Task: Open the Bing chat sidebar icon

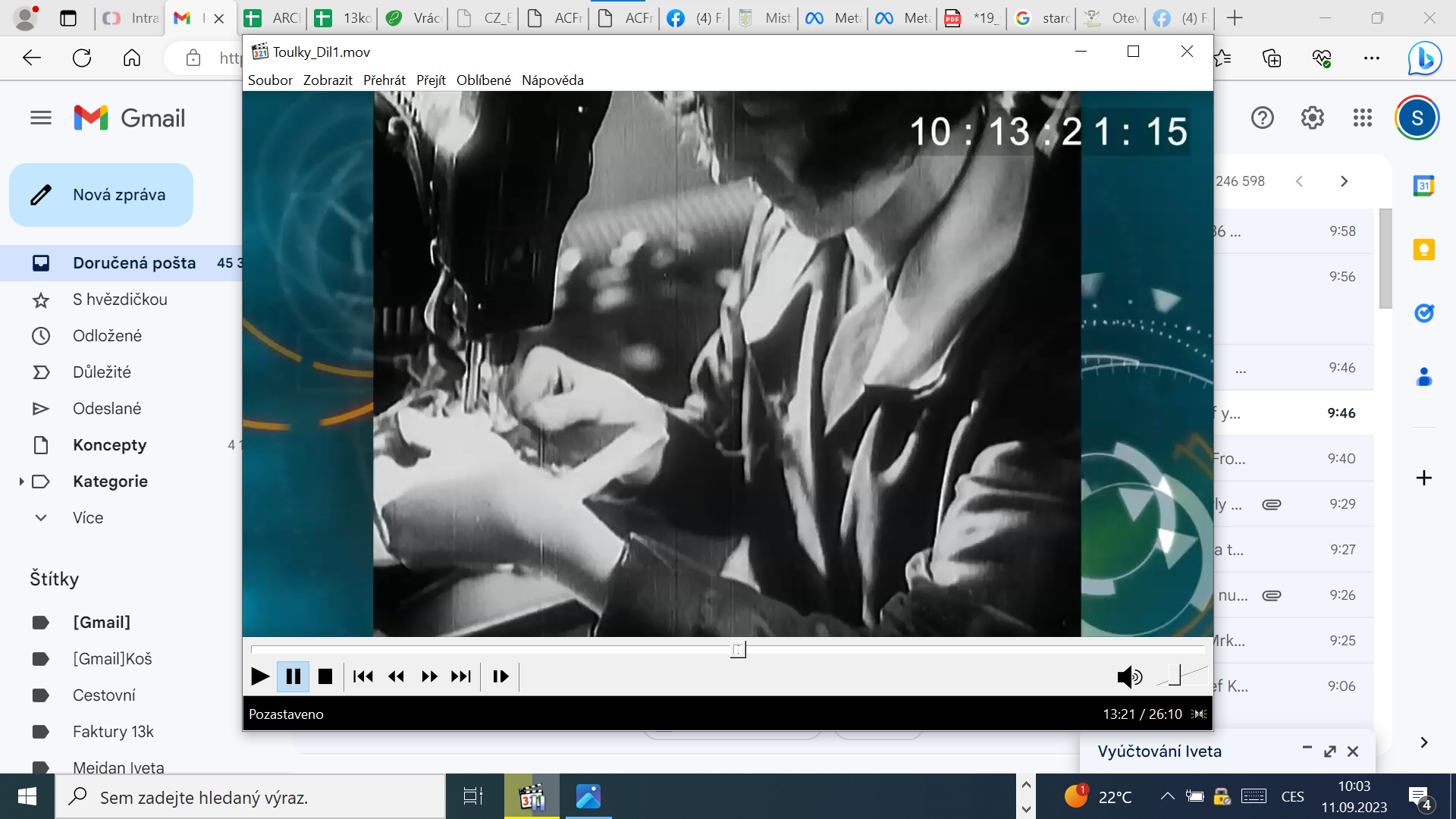Action: [1424, 58]
